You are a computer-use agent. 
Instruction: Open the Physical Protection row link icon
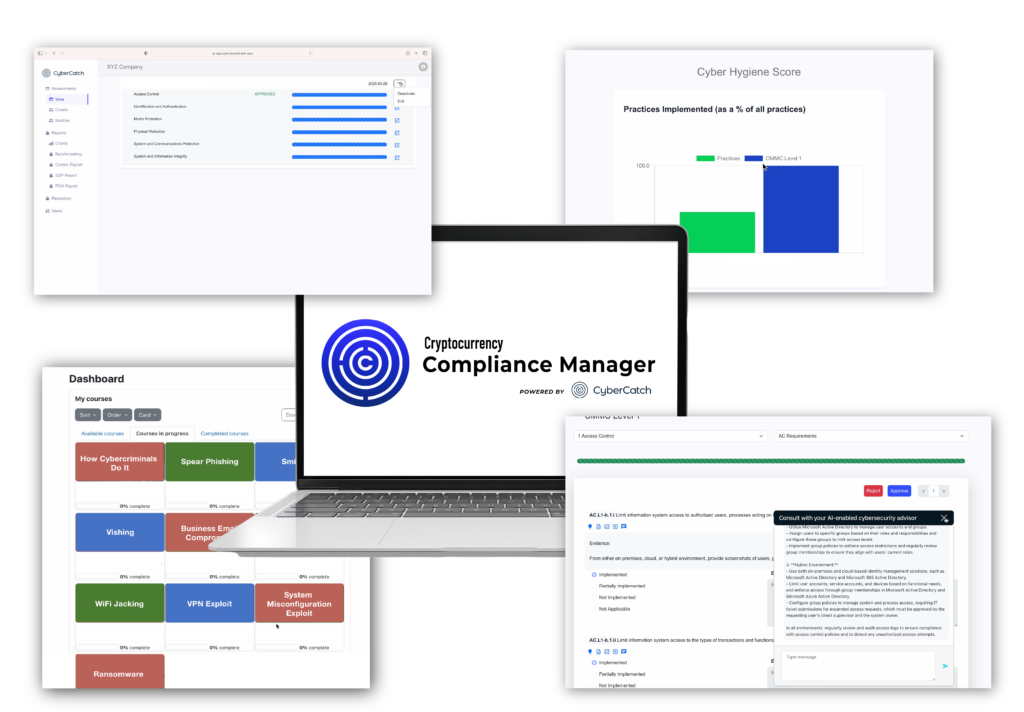397,133
